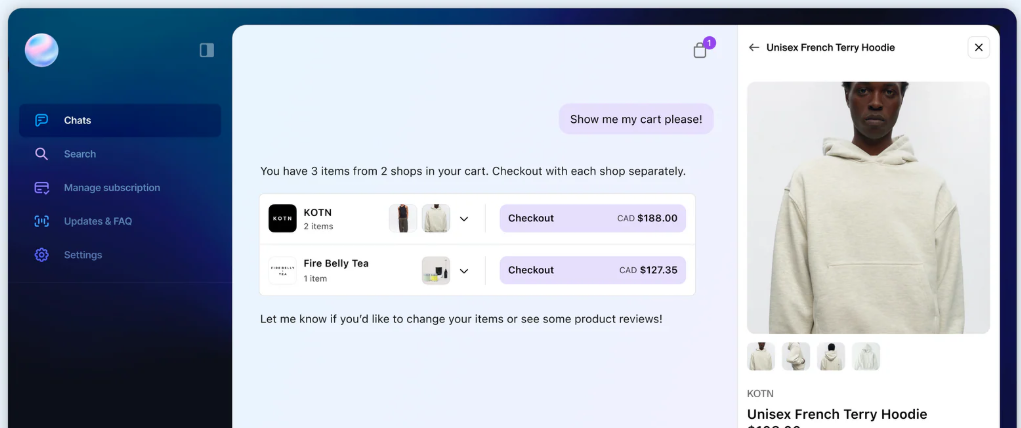Click the 'Let me know if you'd like' message
Image resolution: width=1021 pixels, height=428 pixels.
[461, 319]
